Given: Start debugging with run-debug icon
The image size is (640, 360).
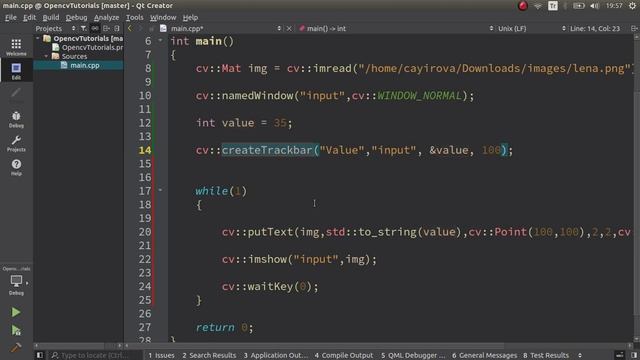Looking at the screenshot, I should point(16,330).
